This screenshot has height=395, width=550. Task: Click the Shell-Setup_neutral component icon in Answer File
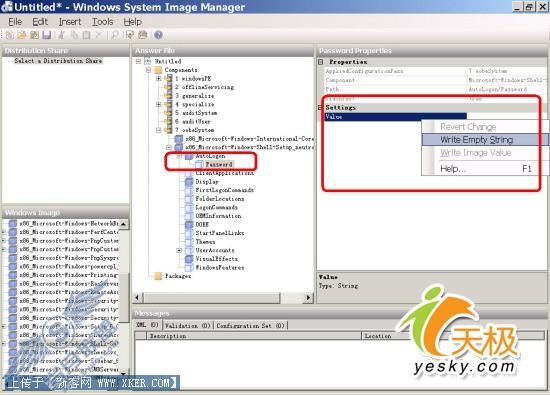pos(179,147)
